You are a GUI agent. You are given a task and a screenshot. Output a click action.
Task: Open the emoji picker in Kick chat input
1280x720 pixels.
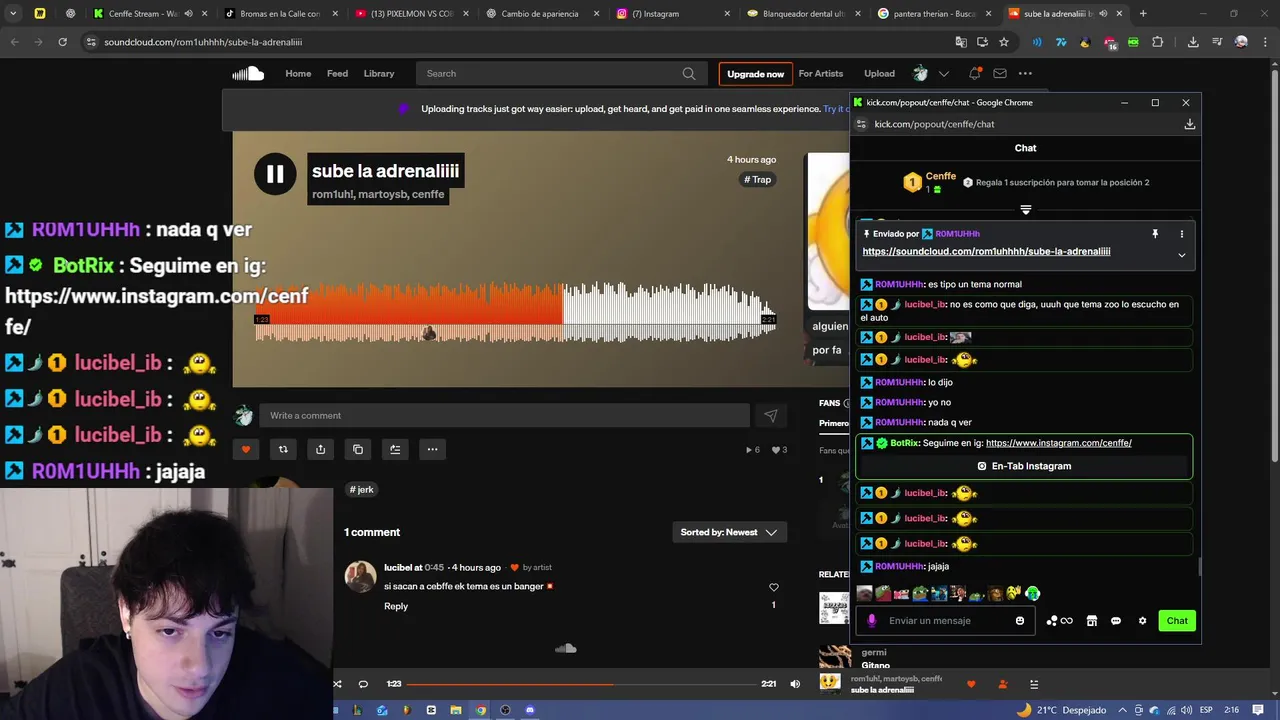tap(1020, 621)
